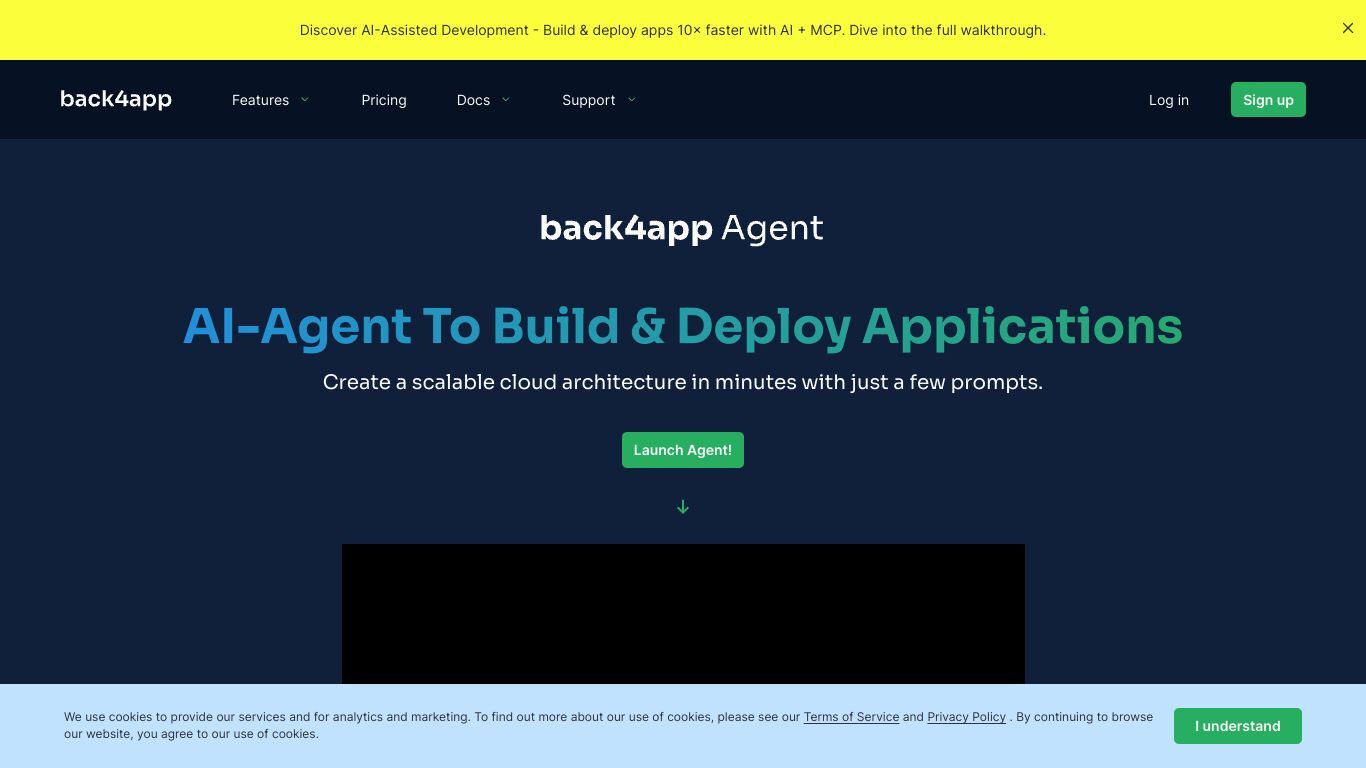Click the Launch Agent! button
This screenshot has height=768, width=1366.
click(683, 450)
